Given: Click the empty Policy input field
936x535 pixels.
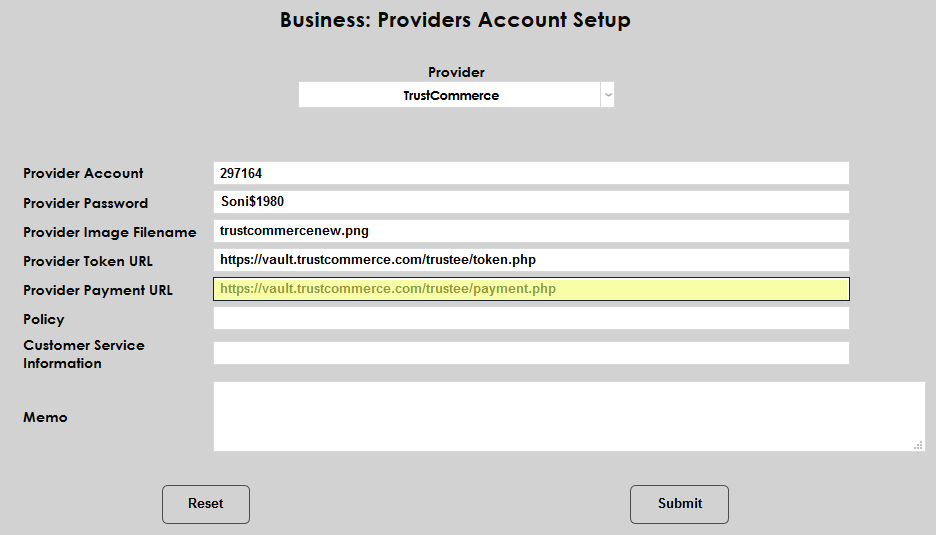Looking at the screenshot, I should (x=531, y=318).
